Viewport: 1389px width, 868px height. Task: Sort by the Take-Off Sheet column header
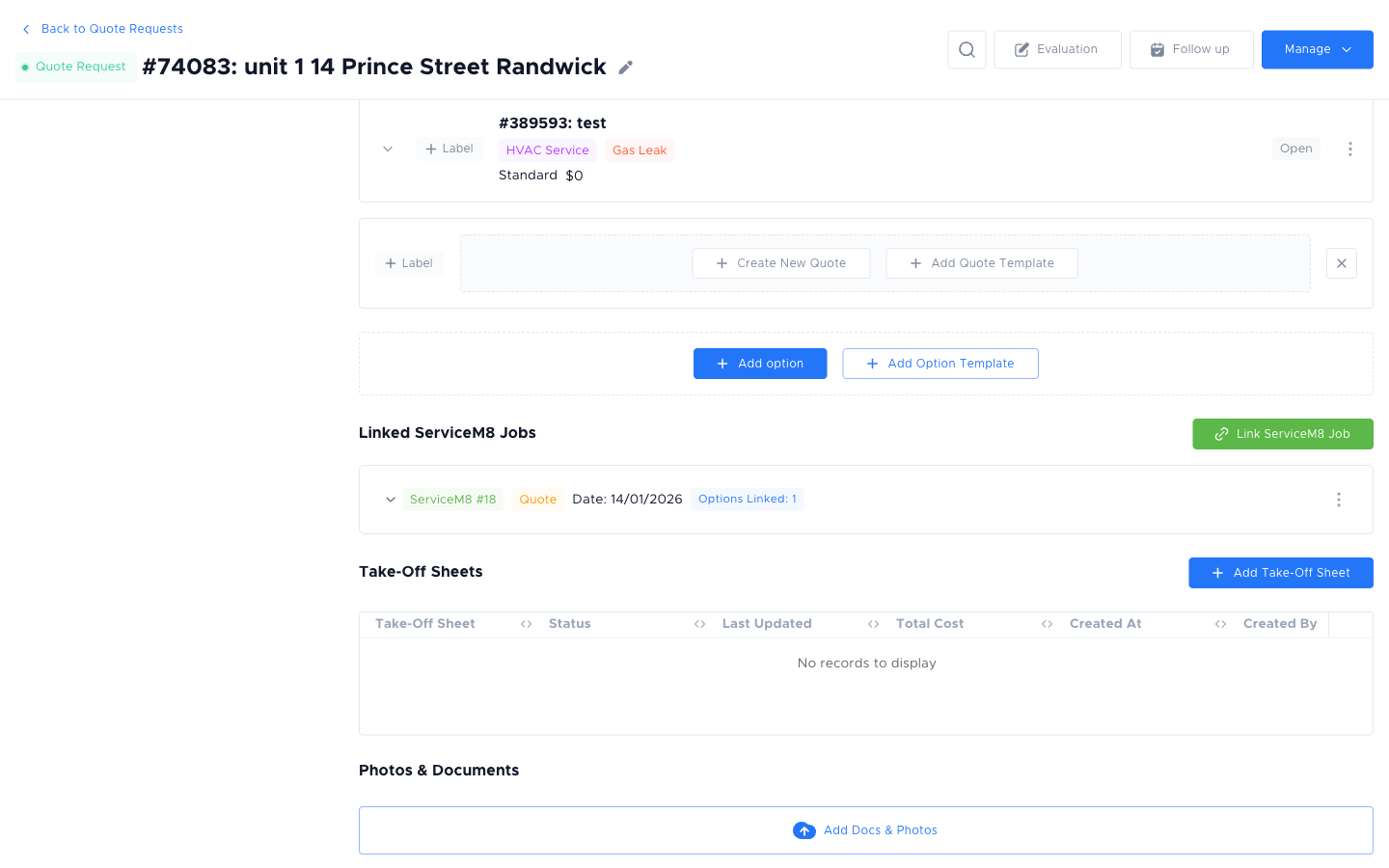(425, 624)
